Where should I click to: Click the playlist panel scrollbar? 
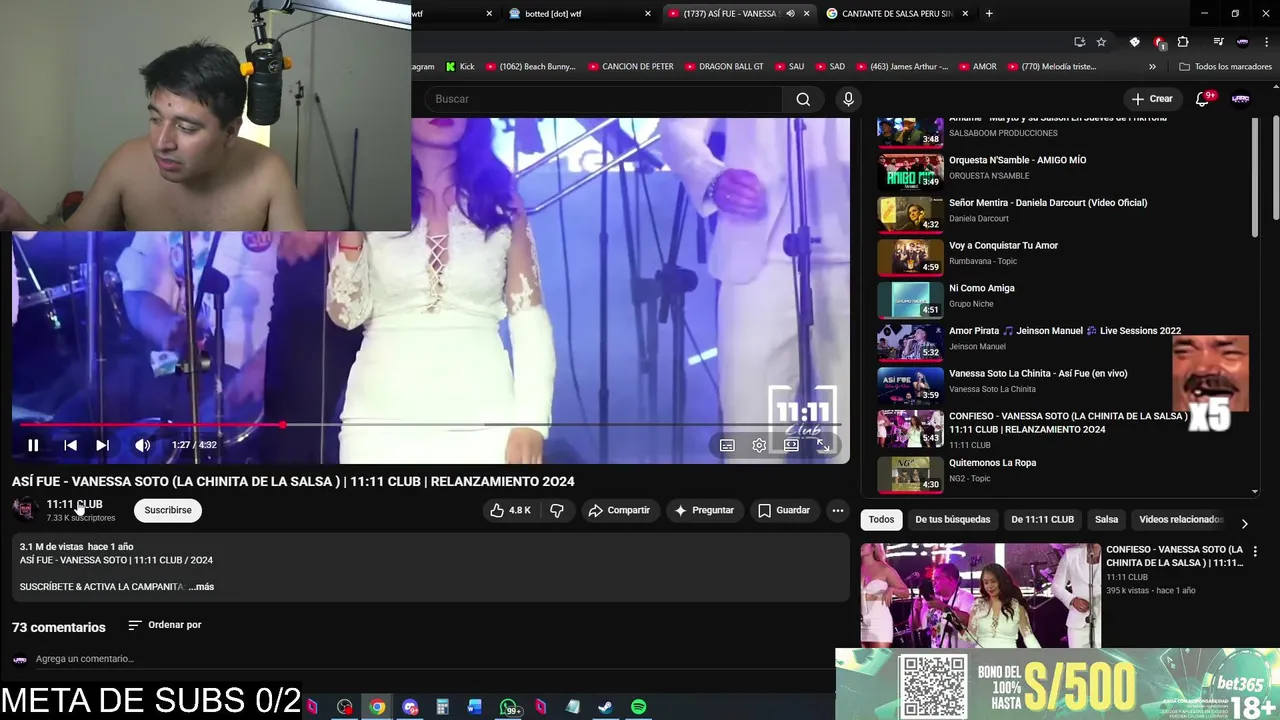[x=1255, y=180]
